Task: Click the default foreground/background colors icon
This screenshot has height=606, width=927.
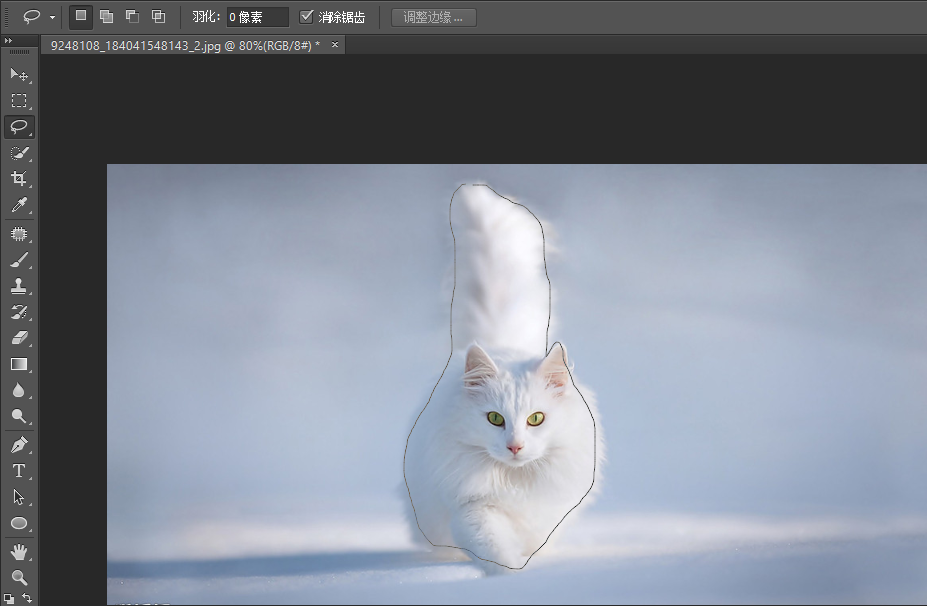Action: 9,598
